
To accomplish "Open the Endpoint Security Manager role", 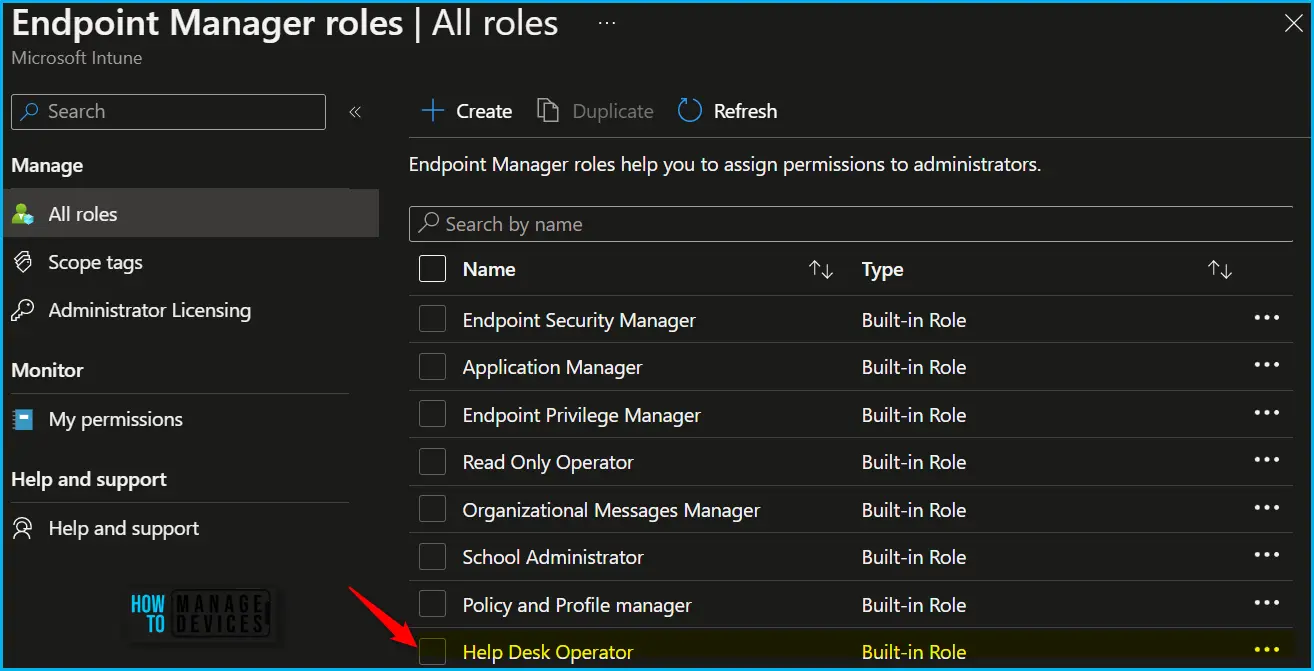I will point(579,320).
